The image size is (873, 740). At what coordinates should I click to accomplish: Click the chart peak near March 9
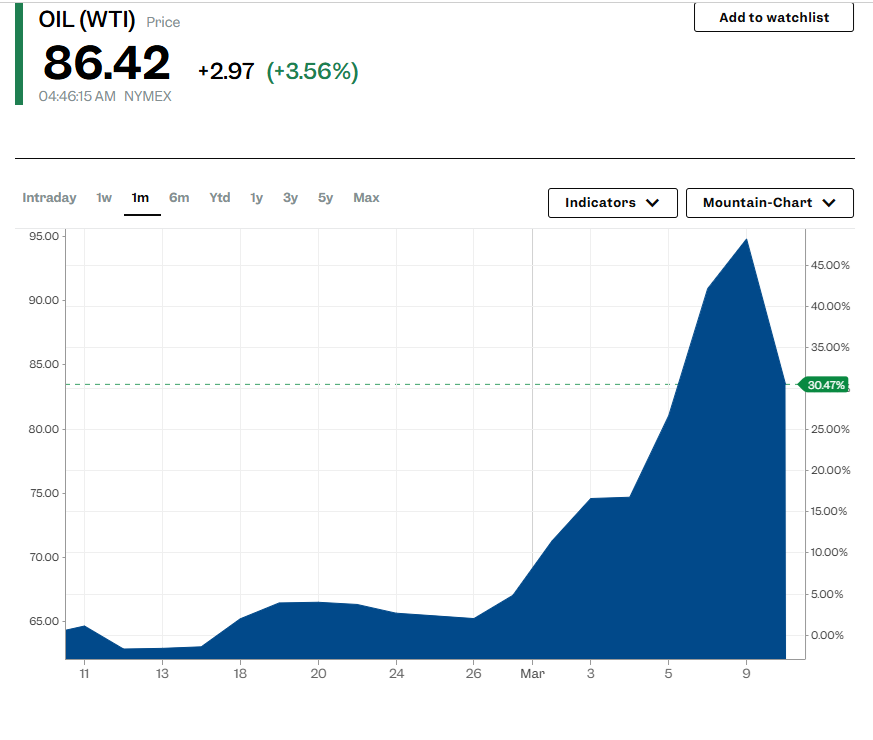[744, 241]
